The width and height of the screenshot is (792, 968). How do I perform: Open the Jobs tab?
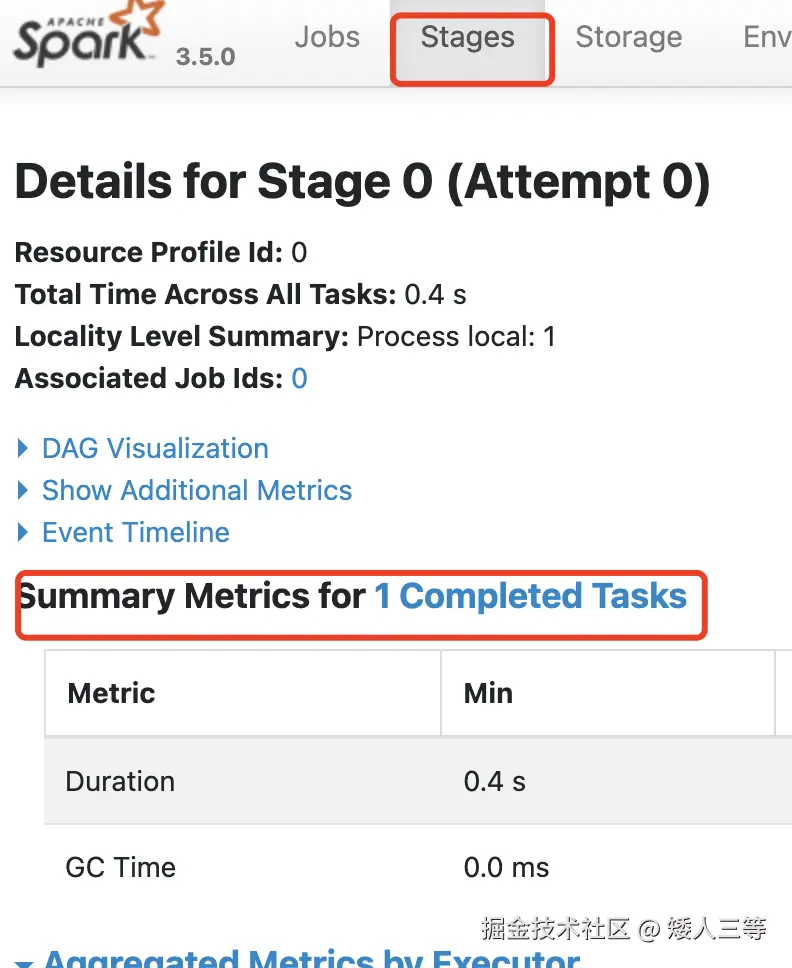tap(327, 38)
